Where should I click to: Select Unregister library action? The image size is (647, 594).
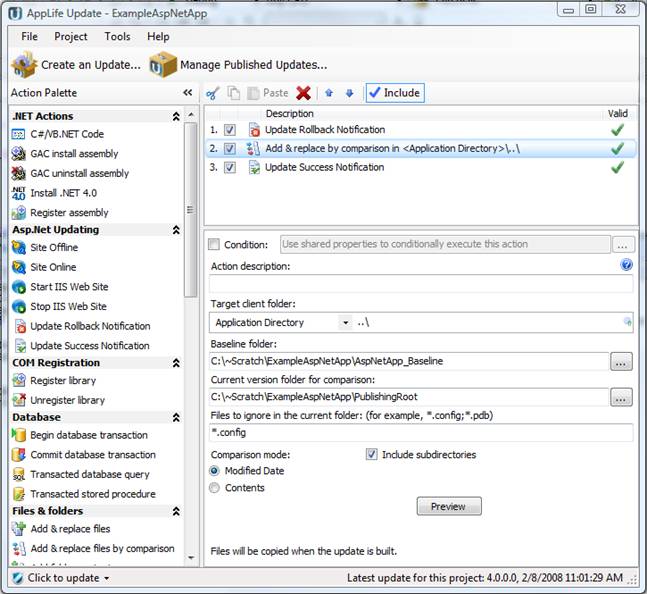point(59,400)
